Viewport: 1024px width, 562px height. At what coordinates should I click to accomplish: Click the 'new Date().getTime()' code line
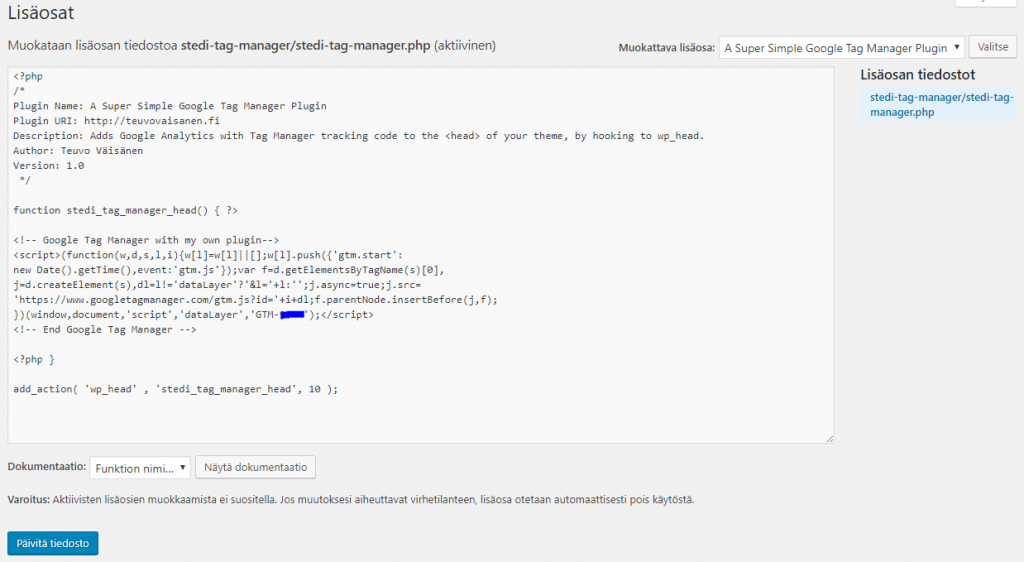[229, 270]
